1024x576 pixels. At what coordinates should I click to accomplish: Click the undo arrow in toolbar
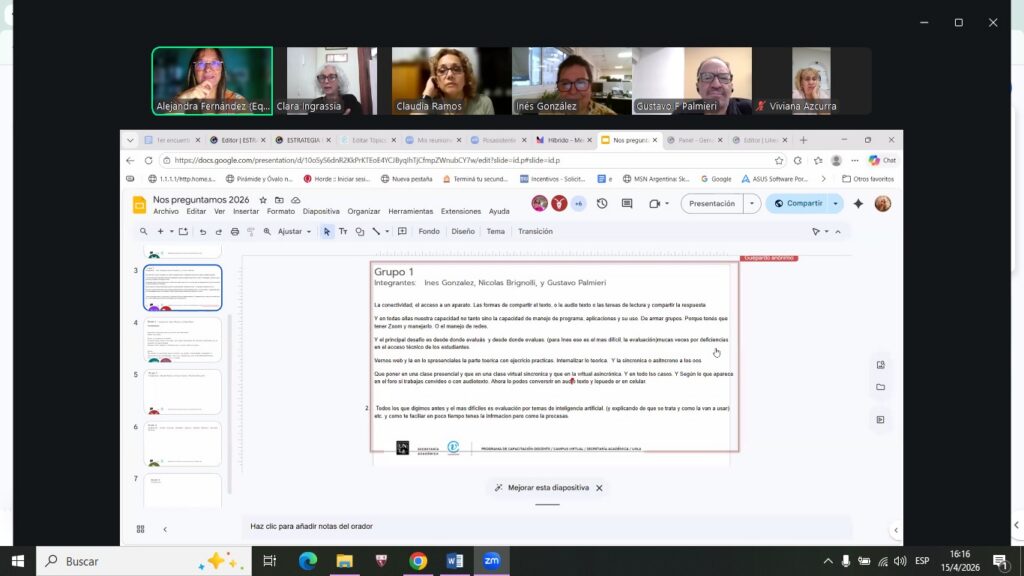(x=203, y=231)
